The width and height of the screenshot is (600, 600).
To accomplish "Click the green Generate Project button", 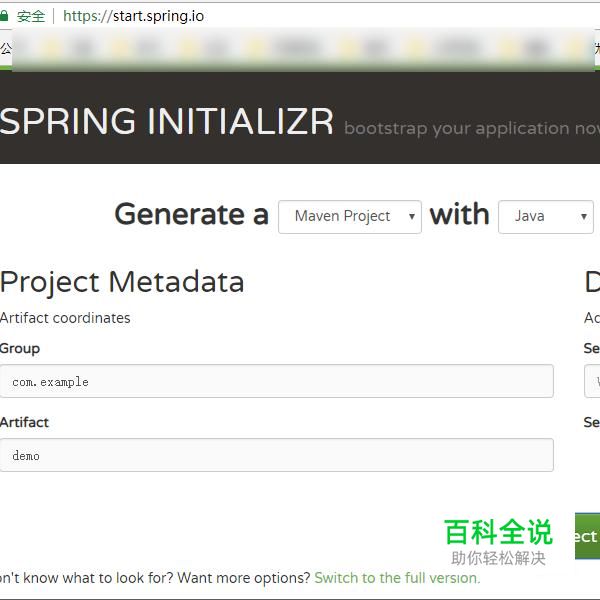I will pyautogui.click(x=587, y=536).
